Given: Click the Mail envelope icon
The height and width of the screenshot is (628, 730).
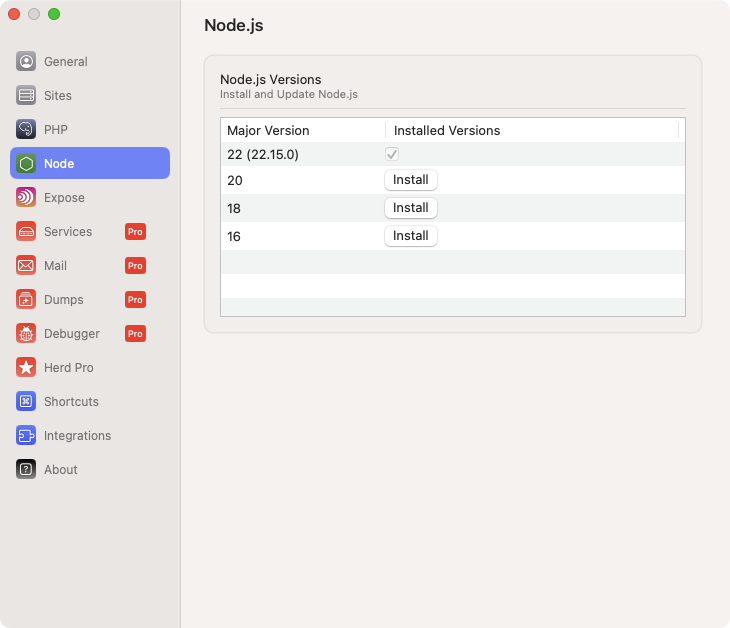Looking at the screenshot, I should (26, 266).
